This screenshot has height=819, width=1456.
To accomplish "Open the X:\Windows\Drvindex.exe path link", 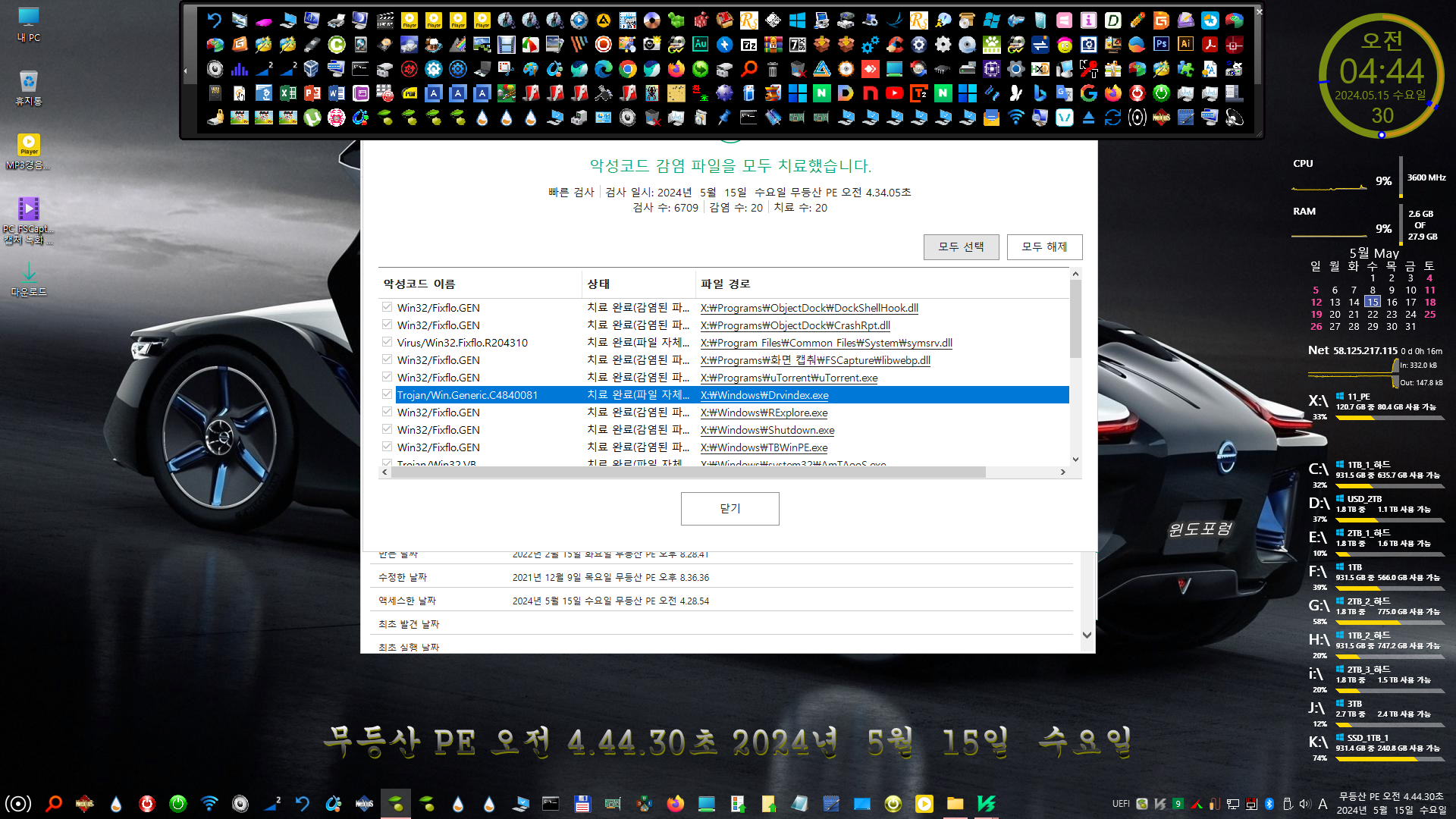I will coord(764,395).
